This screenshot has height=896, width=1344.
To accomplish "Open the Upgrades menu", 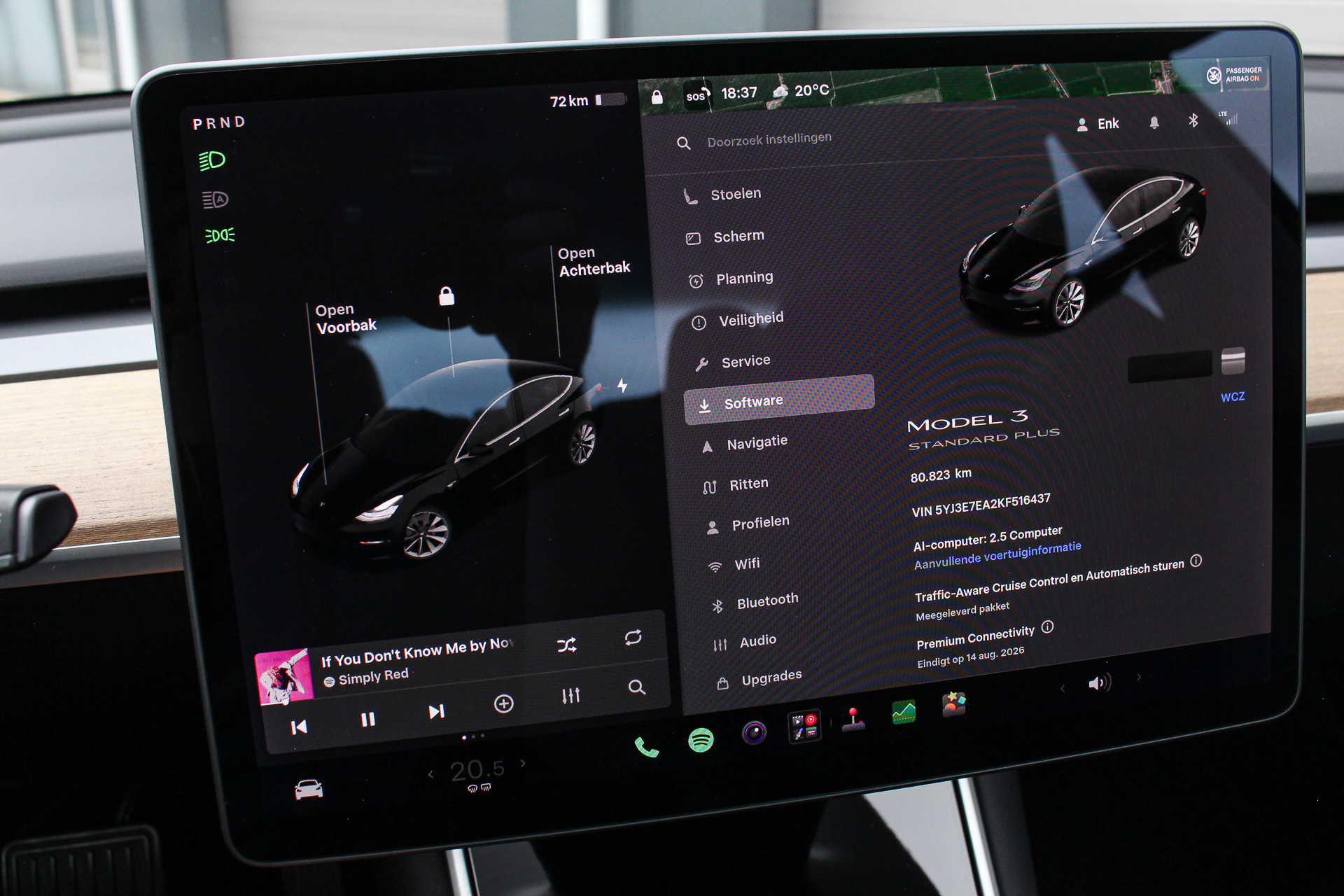I will pyautogui.click(x=759, y=678).
